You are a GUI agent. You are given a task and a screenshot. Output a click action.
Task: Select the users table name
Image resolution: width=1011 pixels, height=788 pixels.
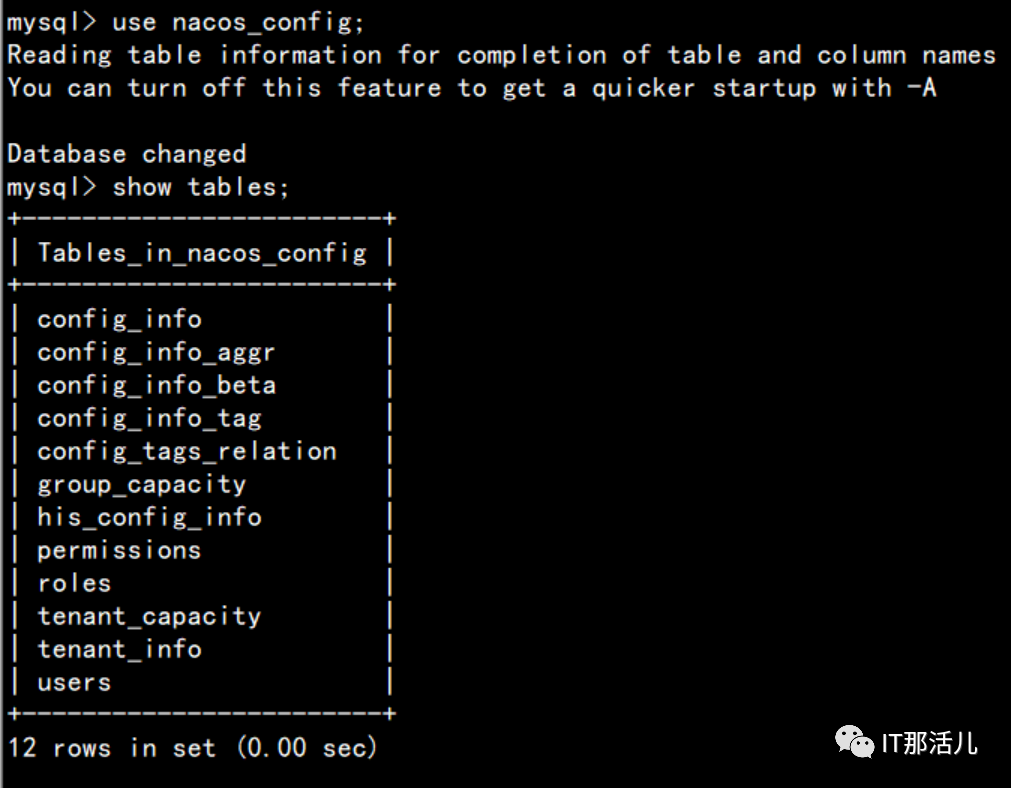[x=74, y=682]
